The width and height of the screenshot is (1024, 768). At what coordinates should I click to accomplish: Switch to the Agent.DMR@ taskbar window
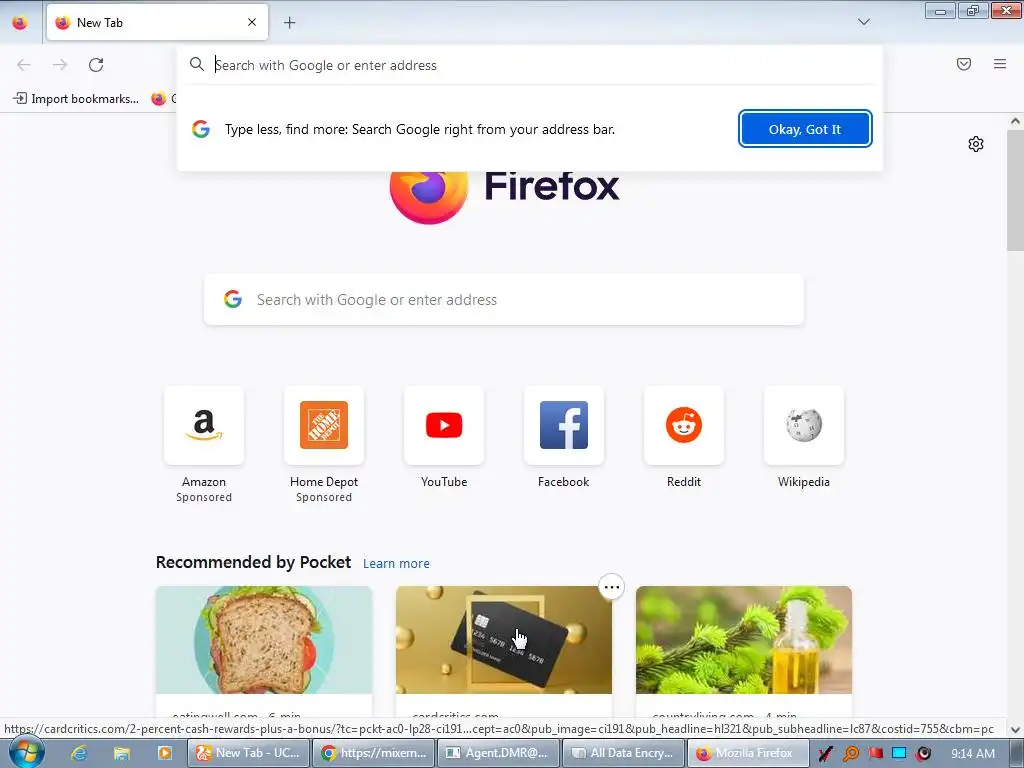pos(498,753)
